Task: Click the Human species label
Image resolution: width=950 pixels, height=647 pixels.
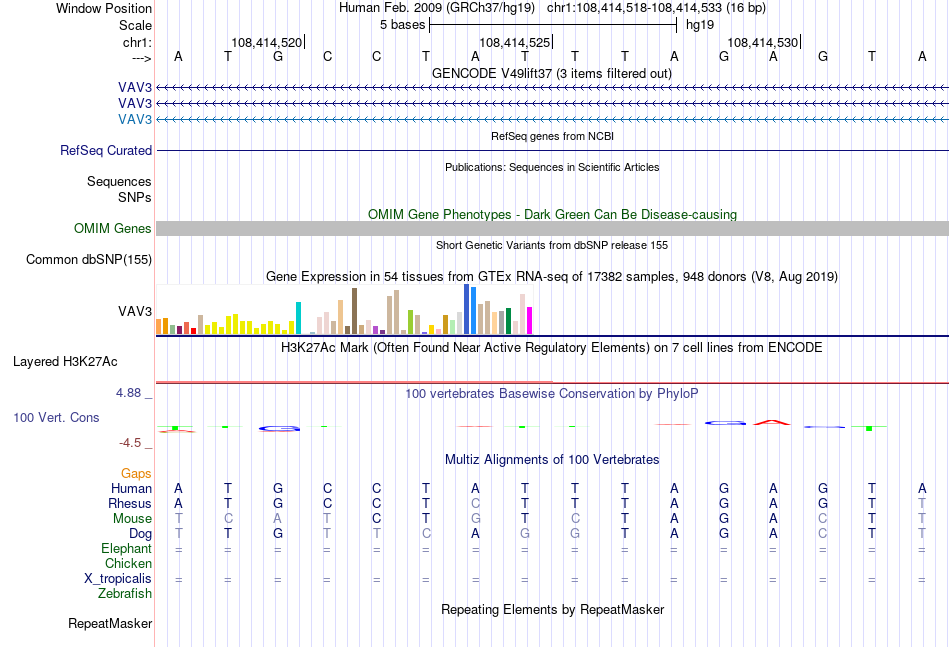Action: click(x=131, y=489)
